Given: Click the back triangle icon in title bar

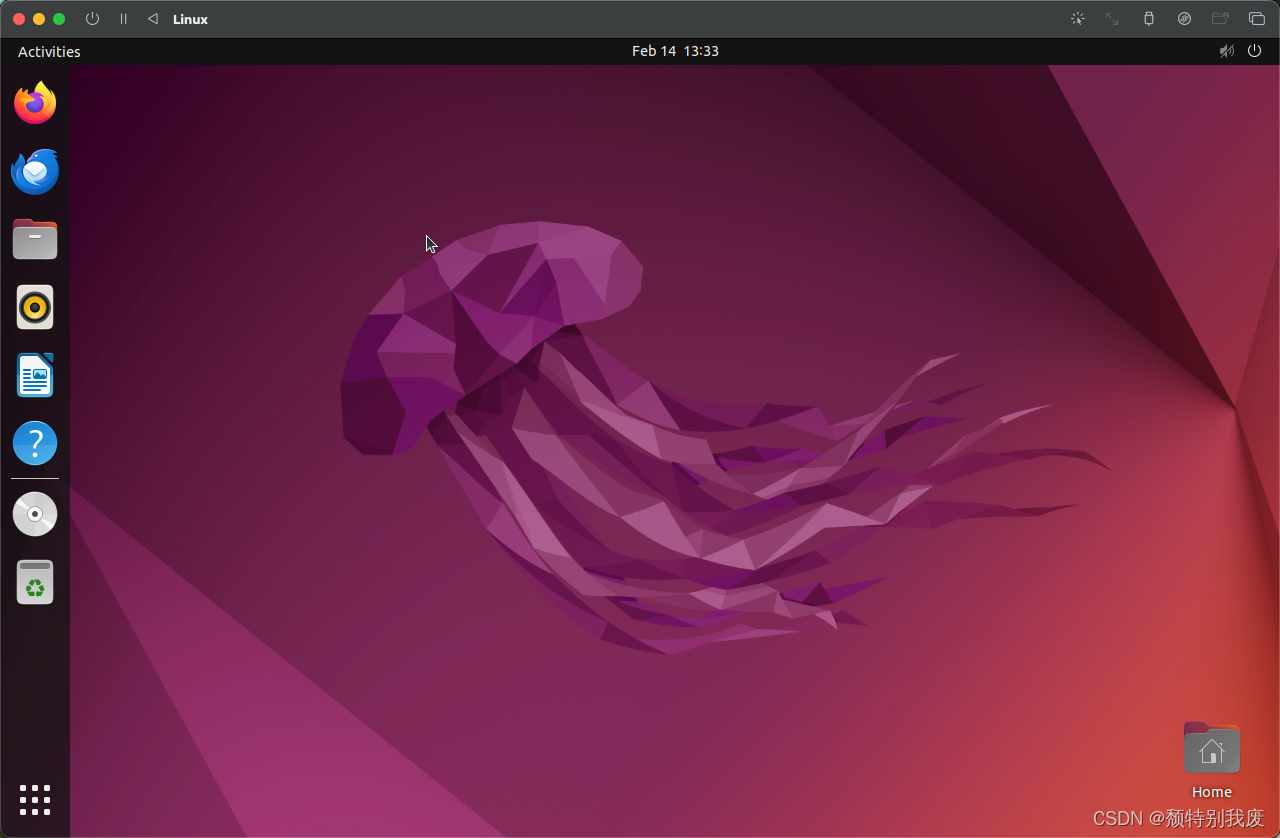Looking at the screenshot, I should pyautogui.click(x=152, y=19).
